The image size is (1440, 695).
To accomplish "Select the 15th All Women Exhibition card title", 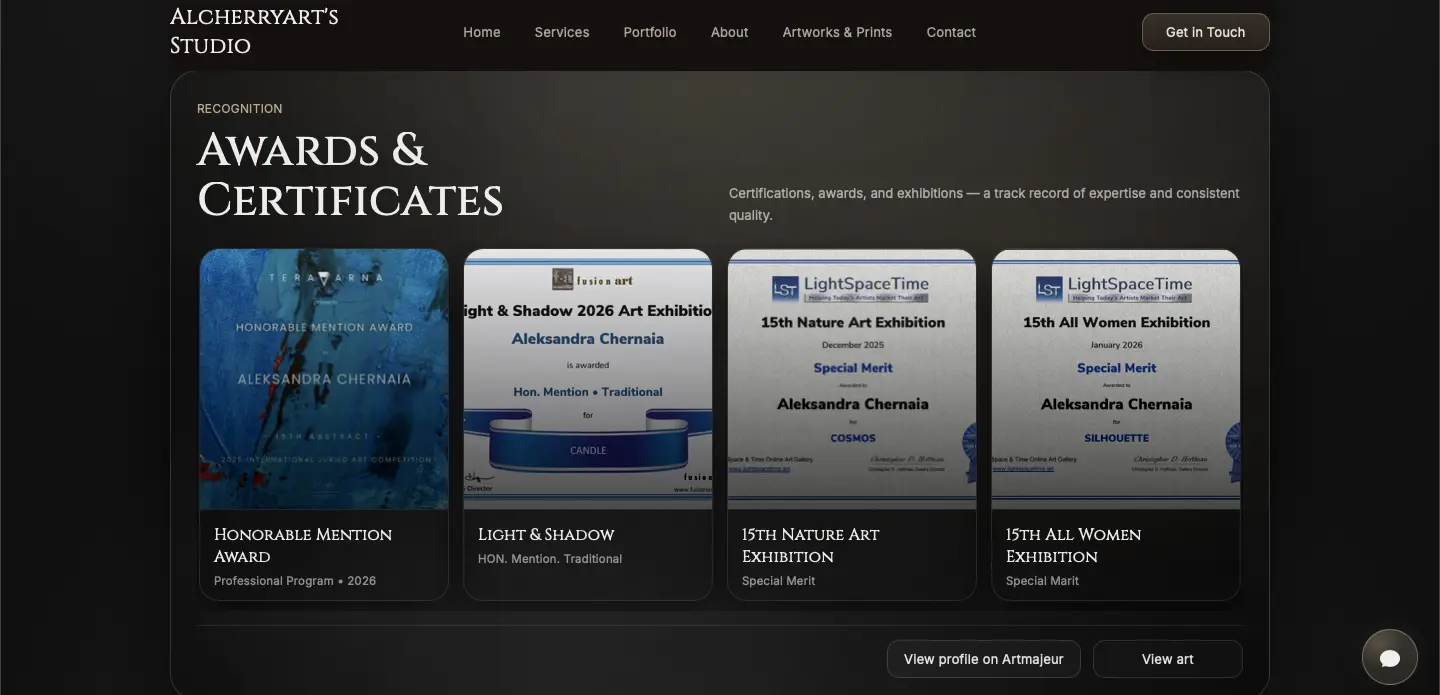I will (x=1073, y=545).
